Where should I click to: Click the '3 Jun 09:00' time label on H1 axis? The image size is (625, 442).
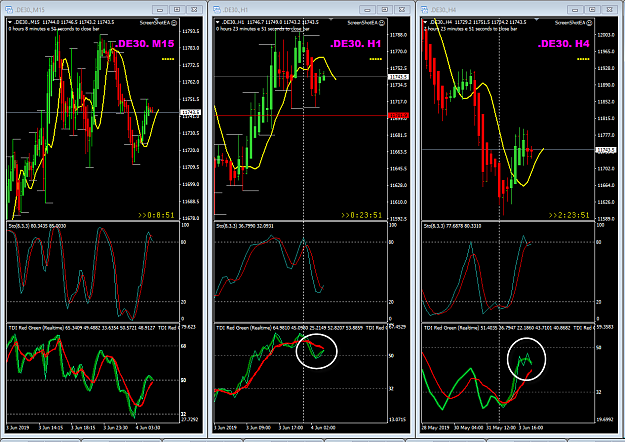[x=258, y=428]
